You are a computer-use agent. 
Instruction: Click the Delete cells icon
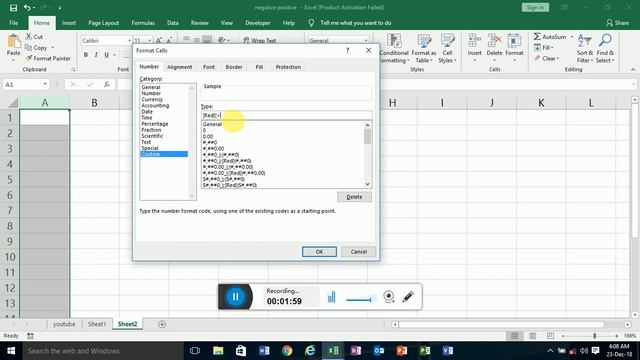coord(494,41)
